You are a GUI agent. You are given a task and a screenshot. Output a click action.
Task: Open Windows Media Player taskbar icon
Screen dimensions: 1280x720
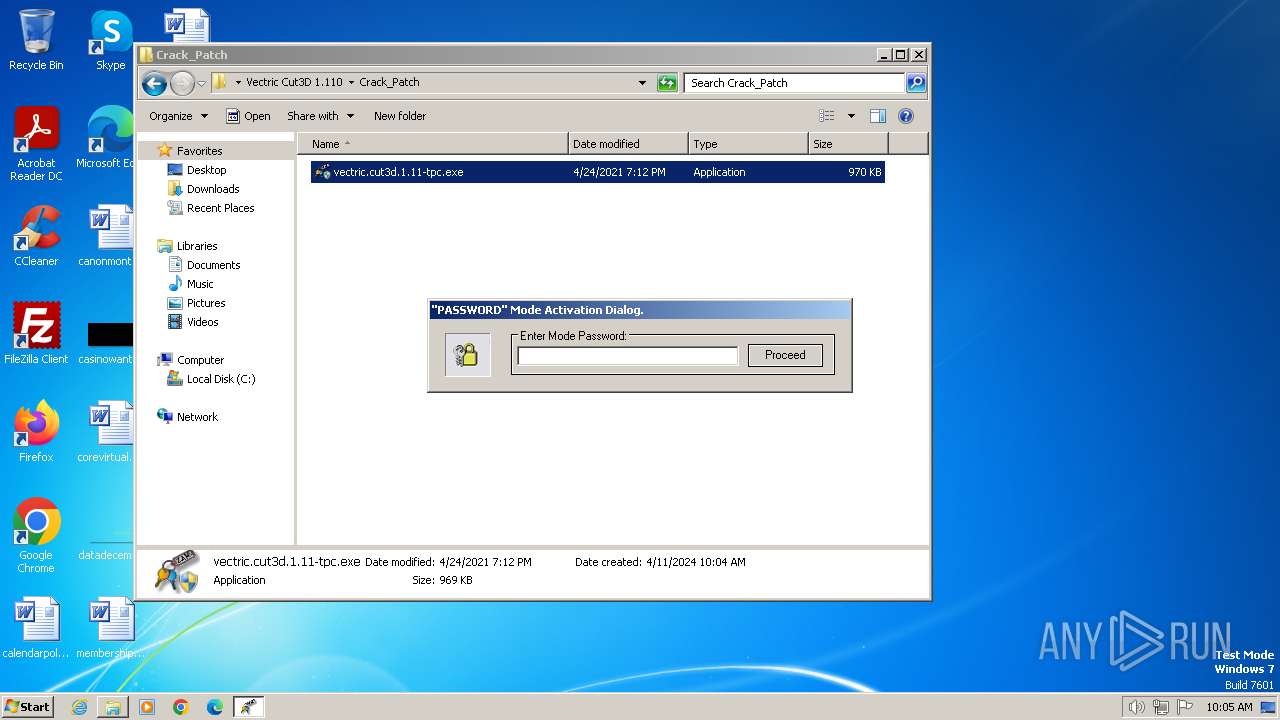pyautogui.click(x=147, y=707)
